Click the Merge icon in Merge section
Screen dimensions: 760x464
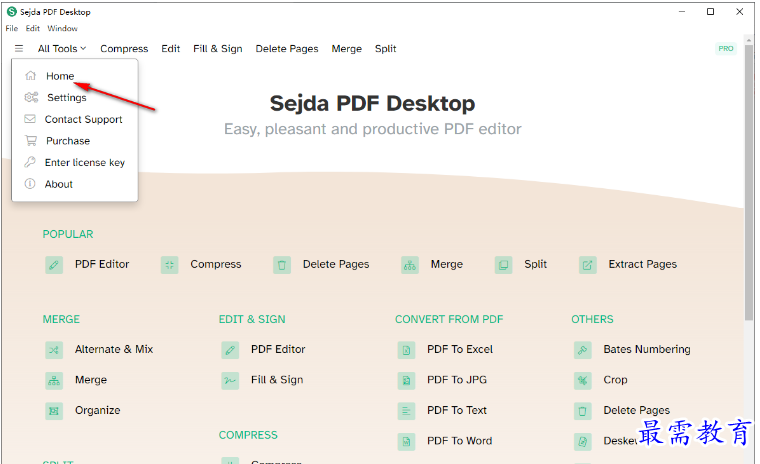click(x=54, y=381)
